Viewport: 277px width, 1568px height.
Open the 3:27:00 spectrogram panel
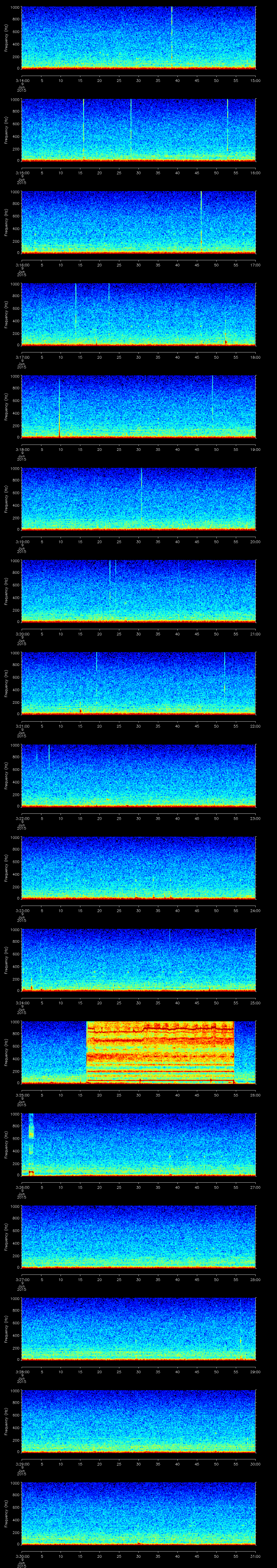[x=138, y=1236]
